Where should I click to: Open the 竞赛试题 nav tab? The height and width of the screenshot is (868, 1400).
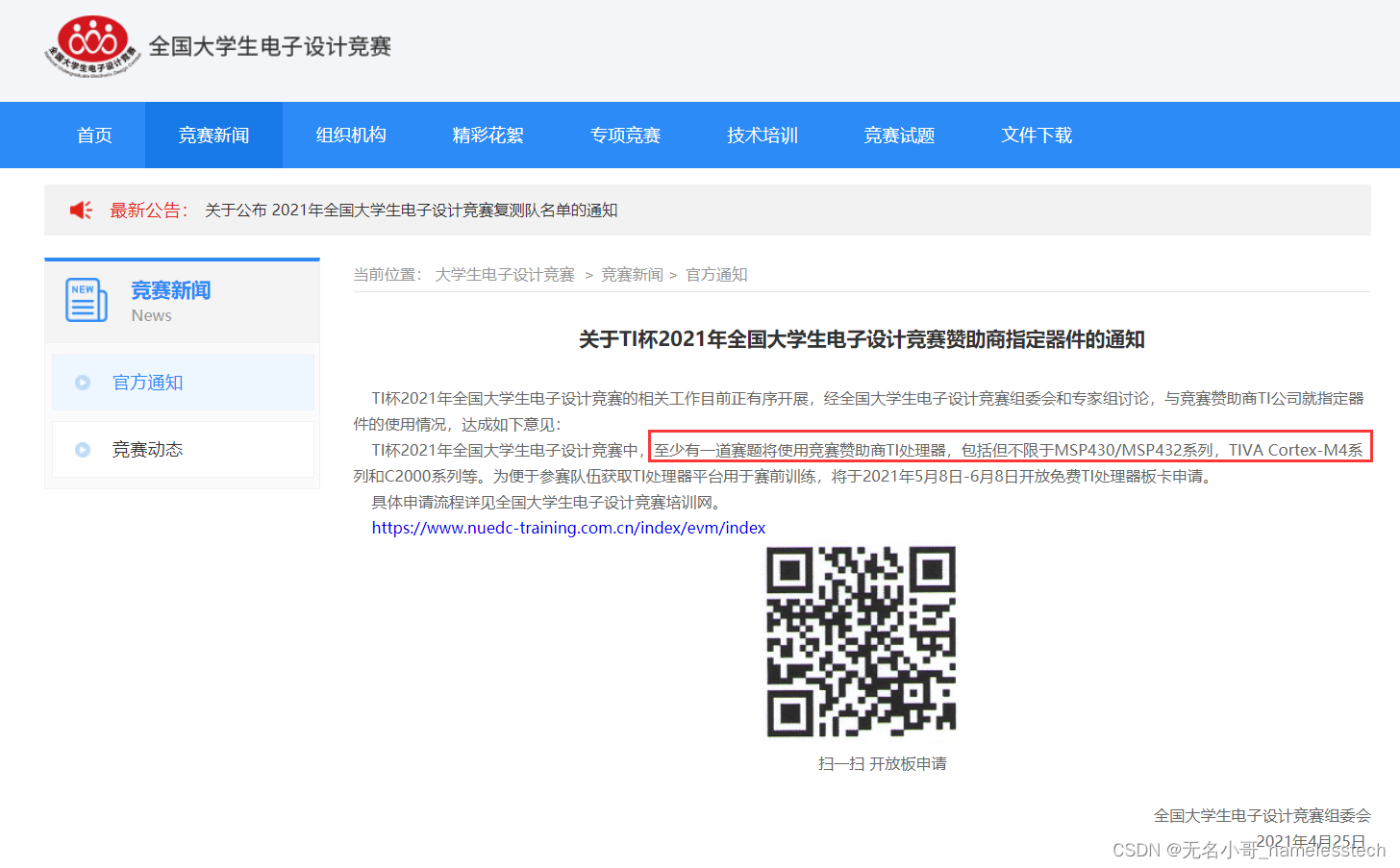(x=899, y=136)
